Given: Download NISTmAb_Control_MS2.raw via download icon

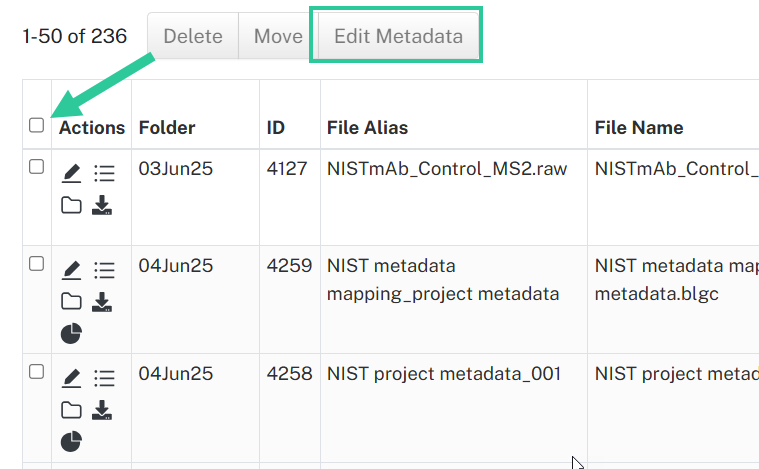Looking at the screenshot, I should point(102,205).
